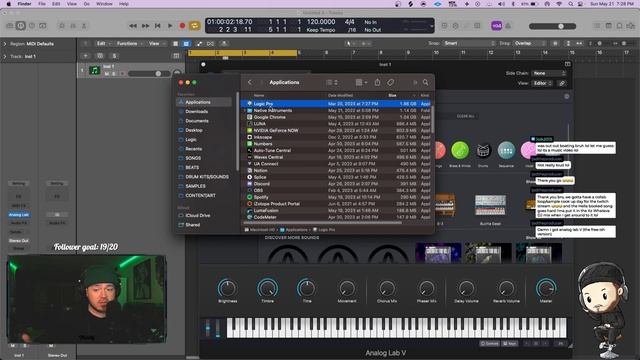Open the Go menu in menu bar
Viewport: 640px width, 360px height.
click(87, 4)
